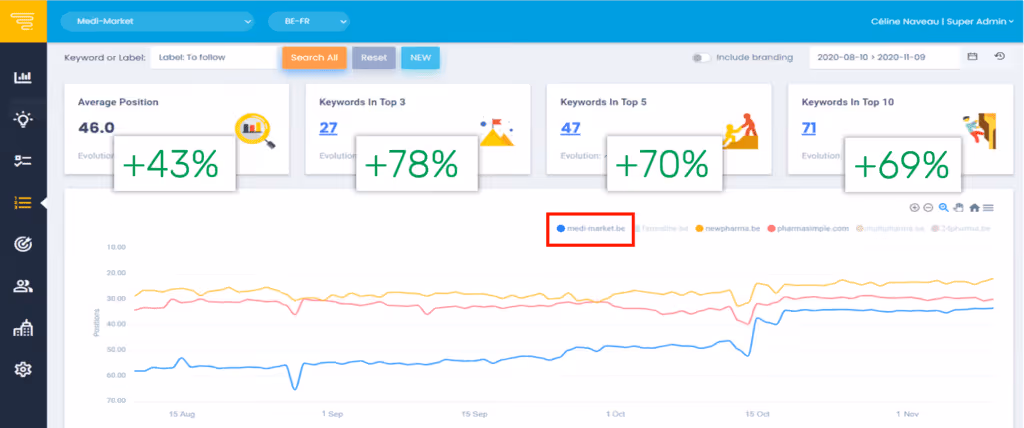
Task: Open the Keywords In Top 3 value 27
Action: pos(328,127)
